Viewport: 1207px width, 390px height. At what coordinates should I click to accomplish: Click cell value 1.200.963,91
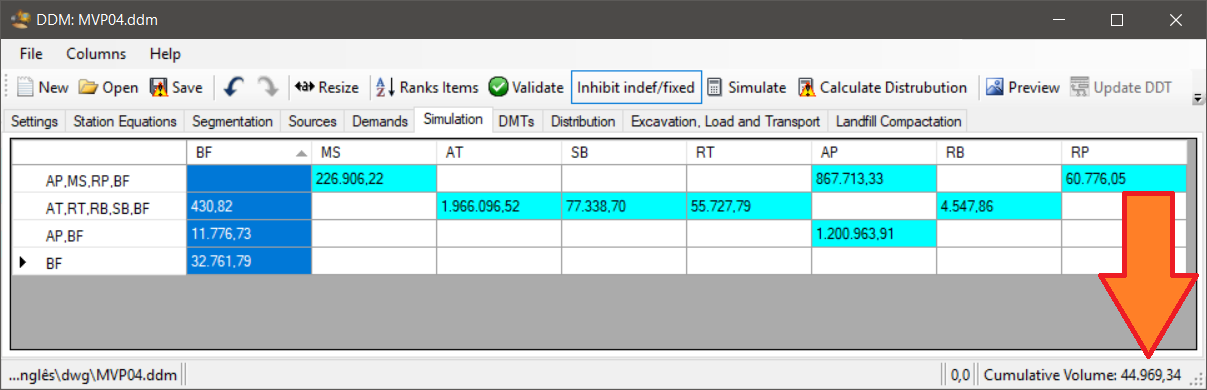click(874, 234)
